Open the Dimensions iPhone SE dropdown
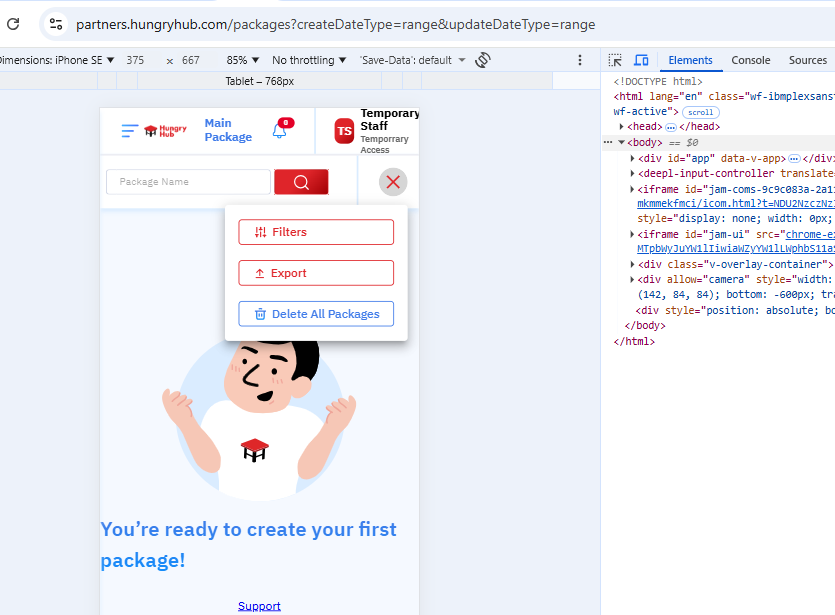The height and width of the screenshot is (615, 835). 58,60
